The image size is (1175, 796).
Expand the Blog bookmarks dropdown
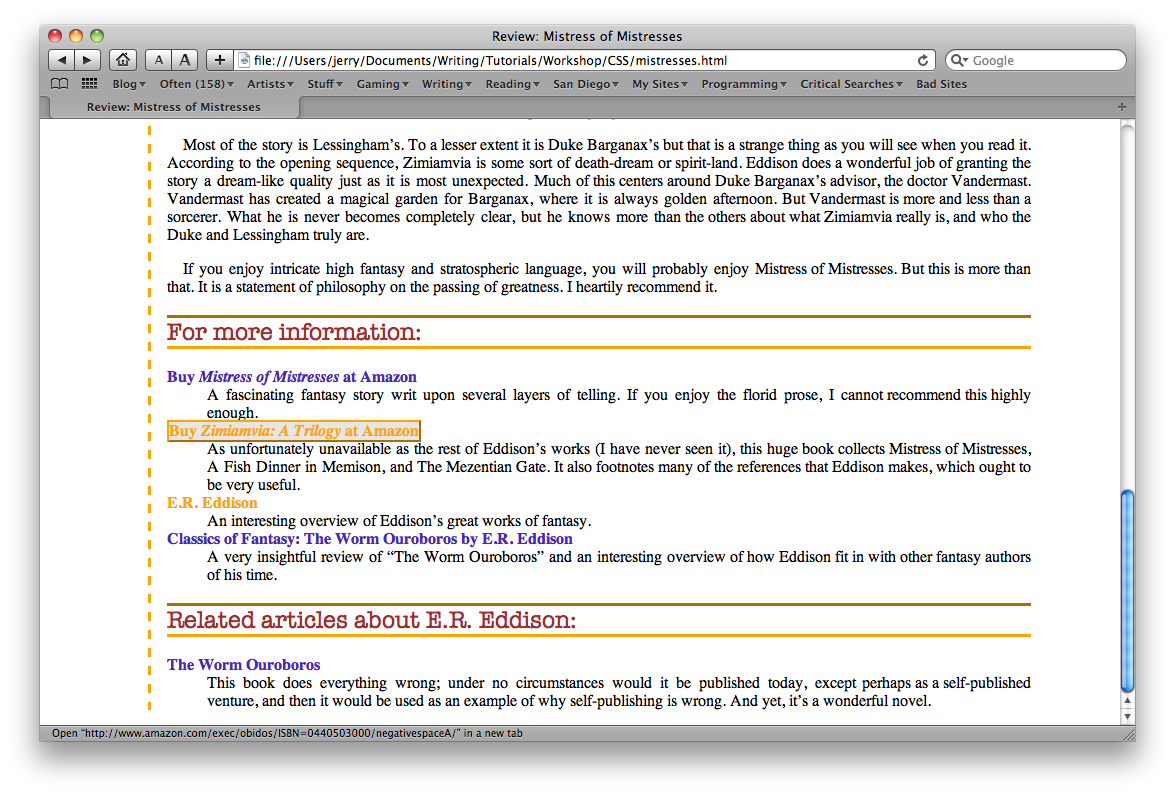tap(129, 84)
